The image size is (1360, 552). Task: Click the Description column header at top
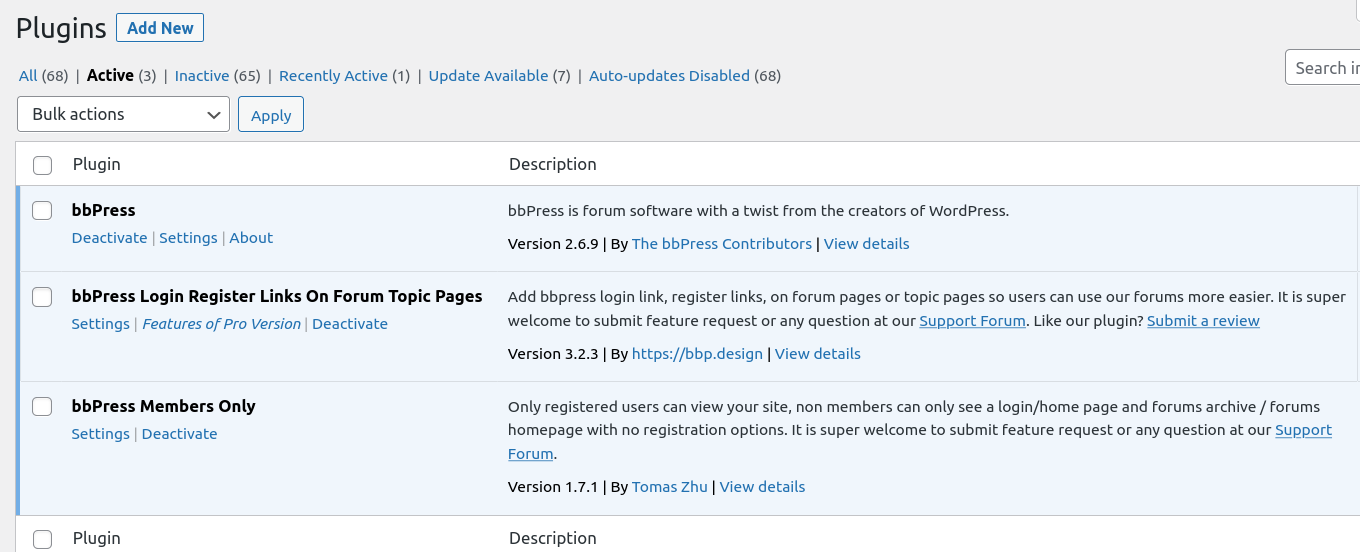pyautogui.click(x=552, y=164)
